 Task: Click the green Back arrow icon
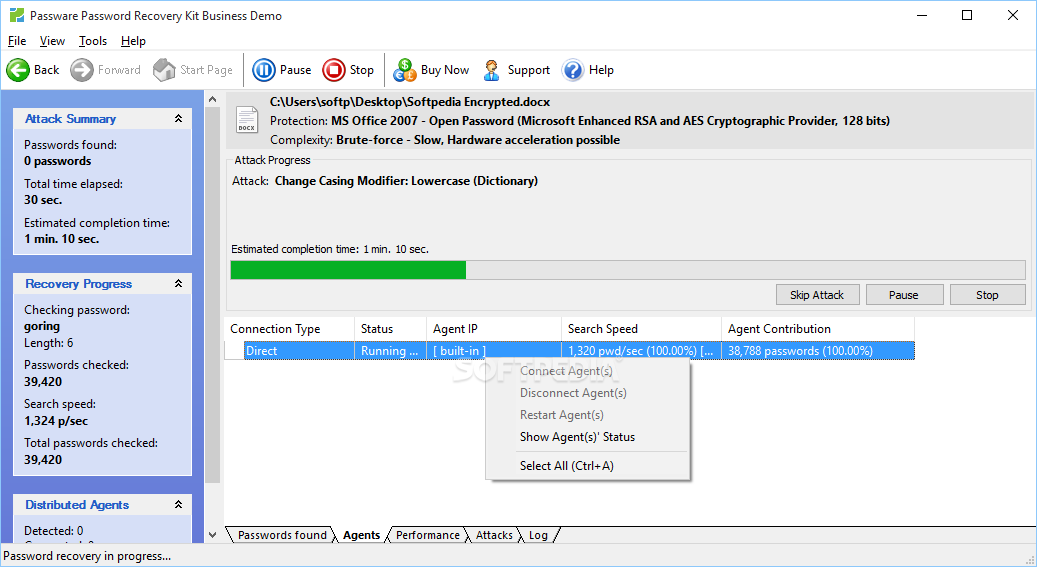18,70
